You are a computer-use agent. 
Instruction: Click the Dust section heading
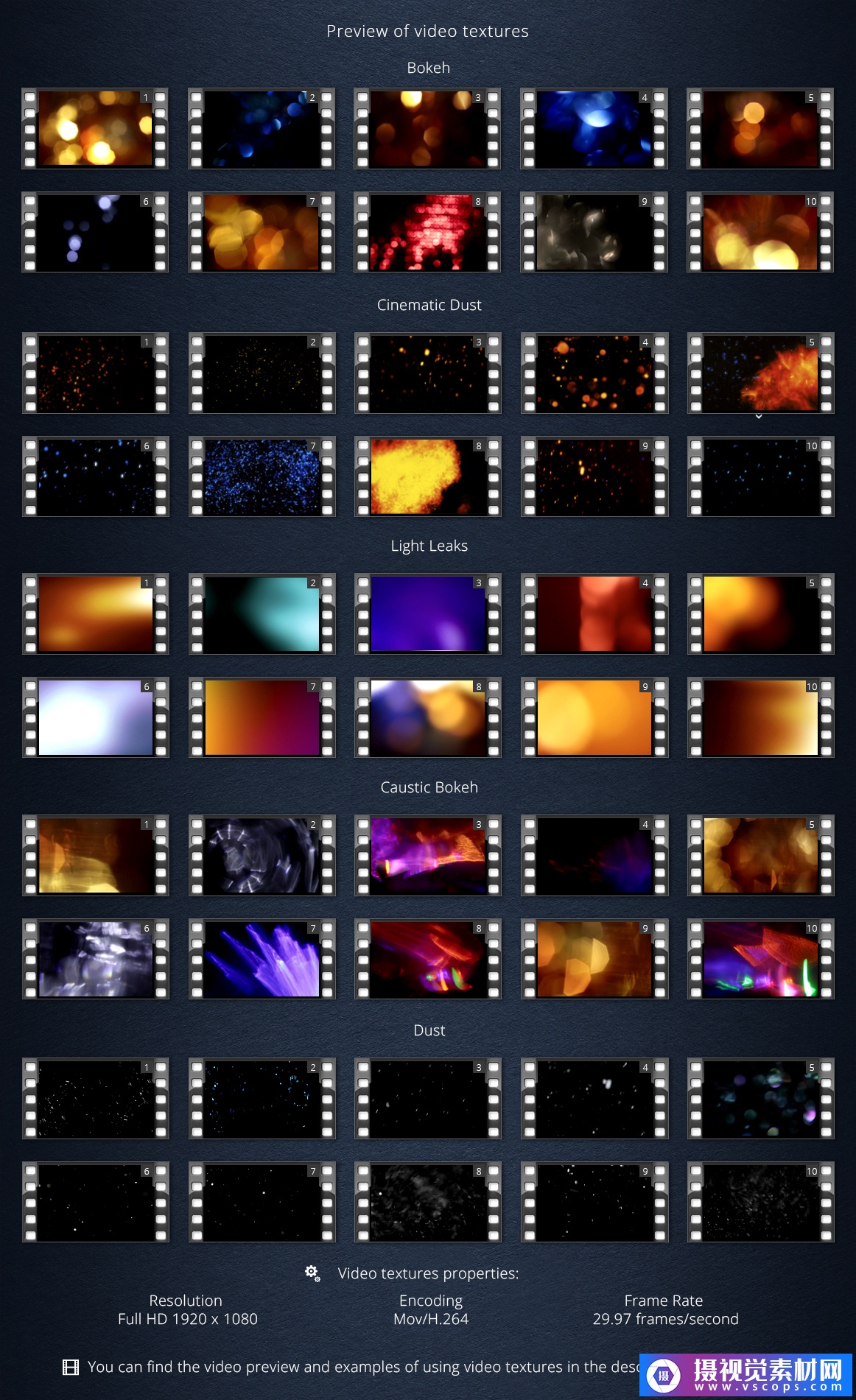point(429,1030)
